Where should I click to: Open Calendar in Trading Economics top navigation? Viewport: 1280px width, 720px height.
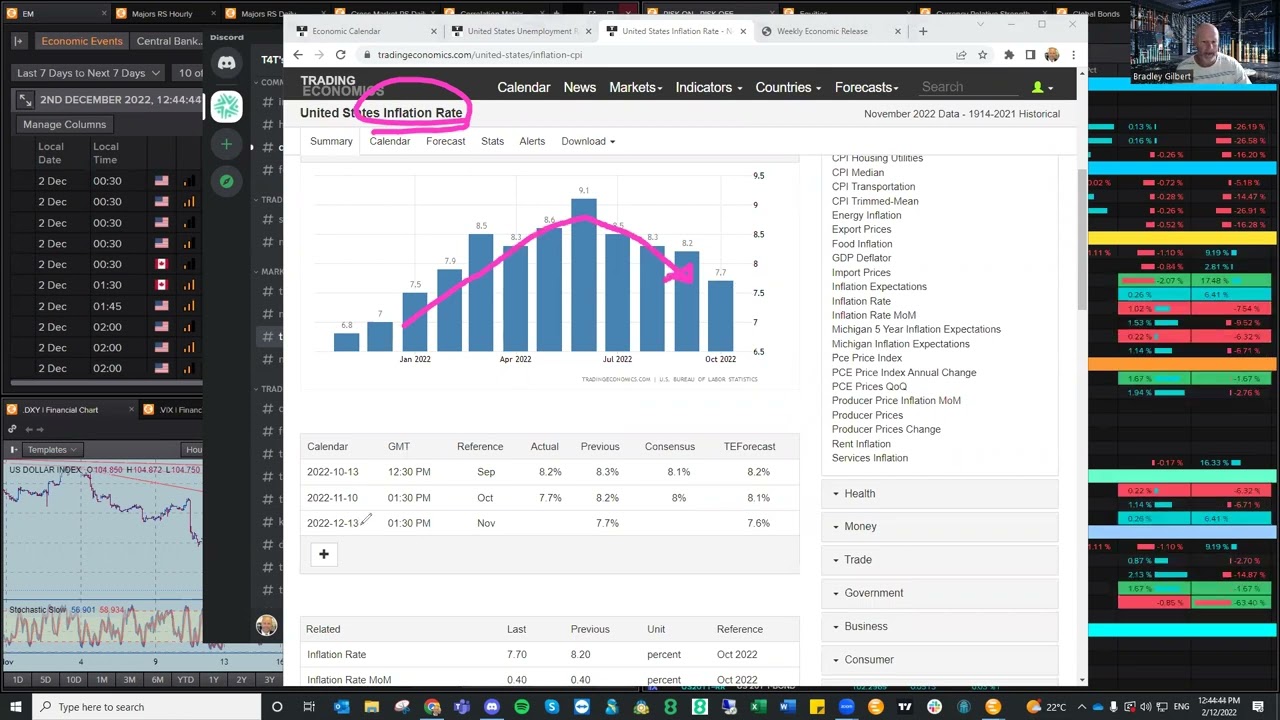pos(524,88)
